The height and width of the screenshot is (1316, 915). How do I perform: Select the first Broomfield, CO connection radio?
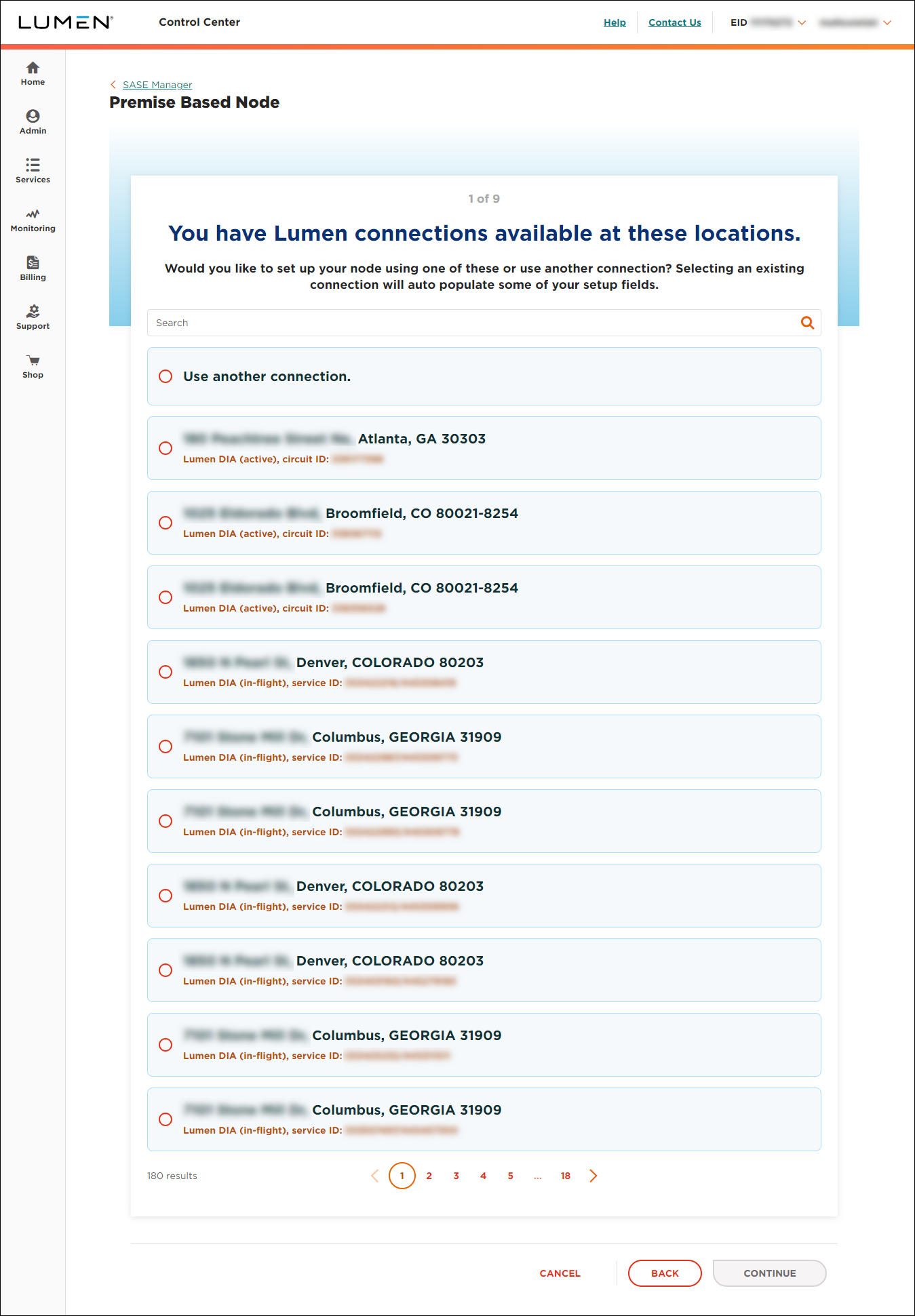coord(166,523)
